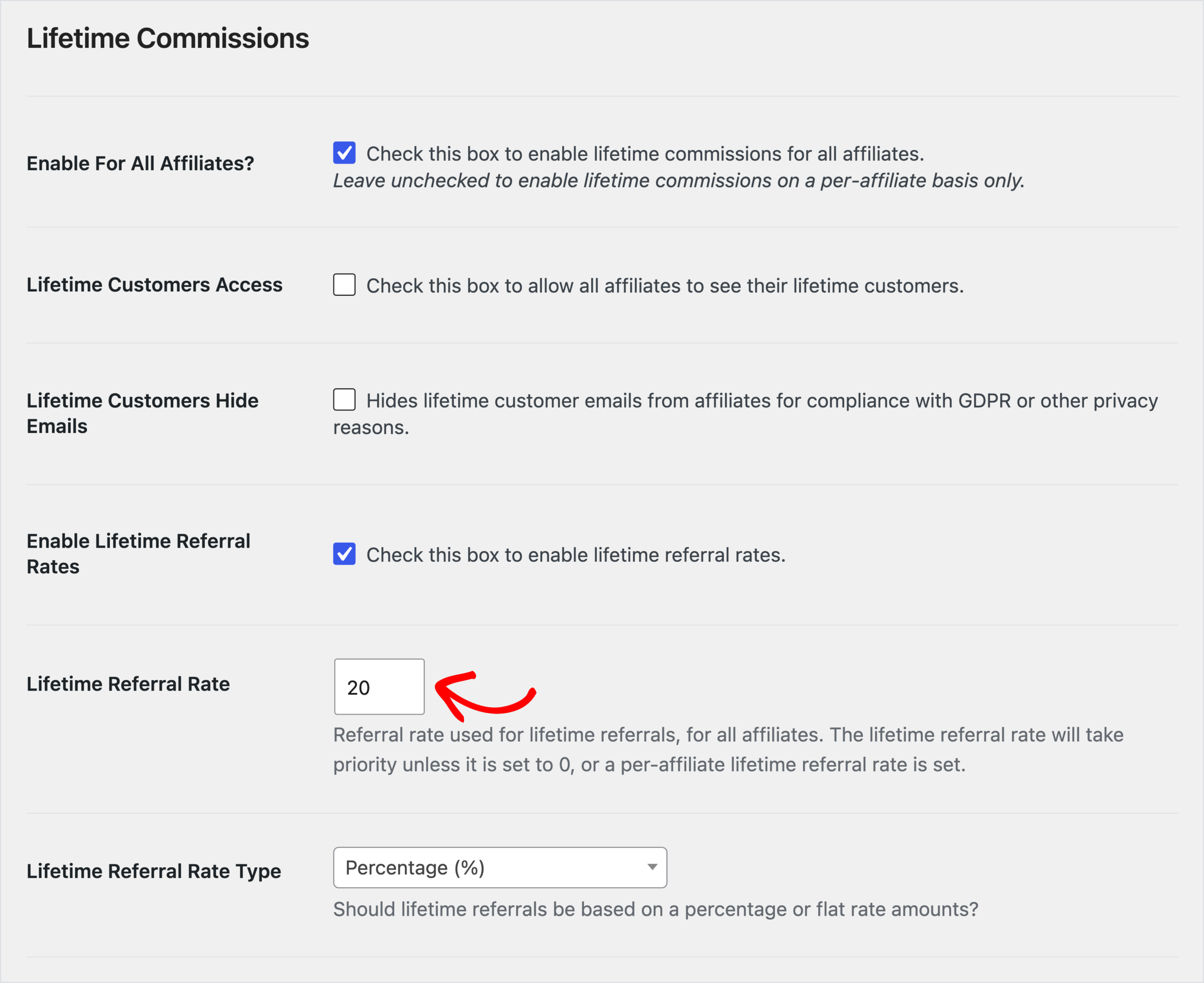This screenshot has width=1204, height=983.
Task: Click the 'Should lifetime referrals be based' description
Action: (x=656, y=909)
